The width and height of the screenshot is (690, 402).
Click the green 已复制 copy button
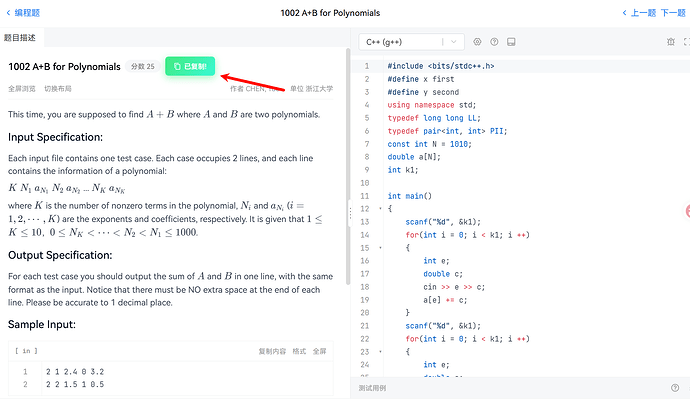(190, 66)
